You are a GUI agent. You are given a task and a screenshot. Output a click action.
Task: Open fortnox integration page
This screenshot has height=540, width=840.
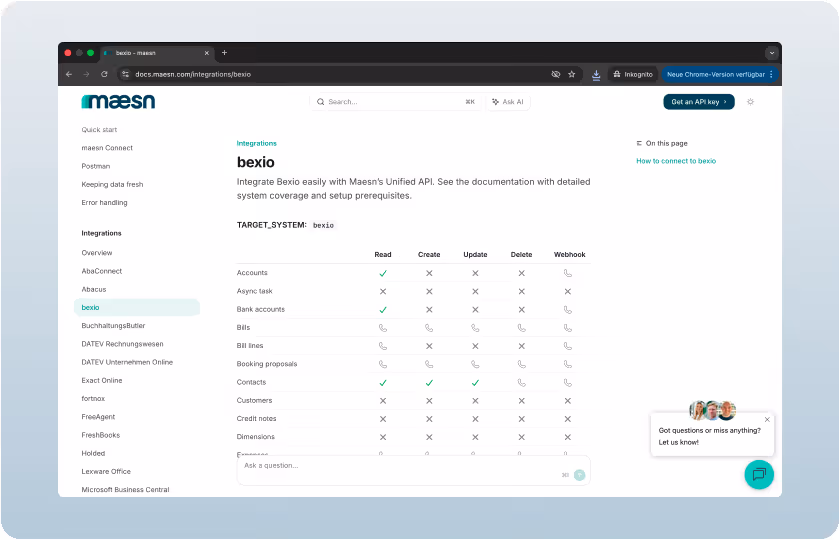click(93, 399)
